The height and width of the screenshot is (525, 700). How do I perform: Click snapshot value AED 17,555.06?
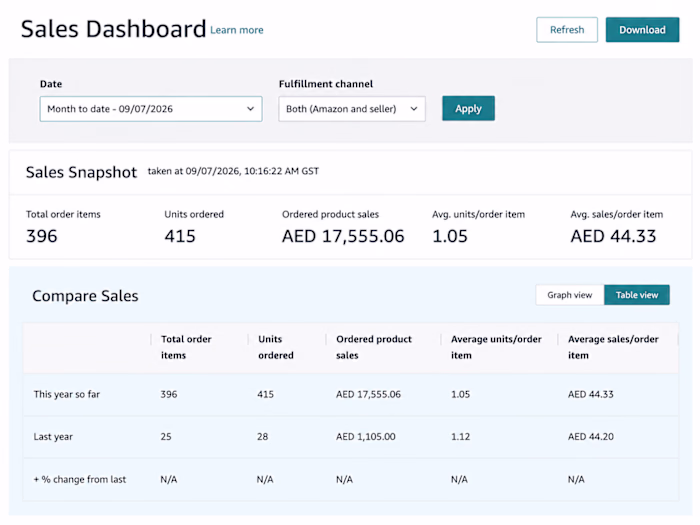pyautogui.click(x=343, y=236)
